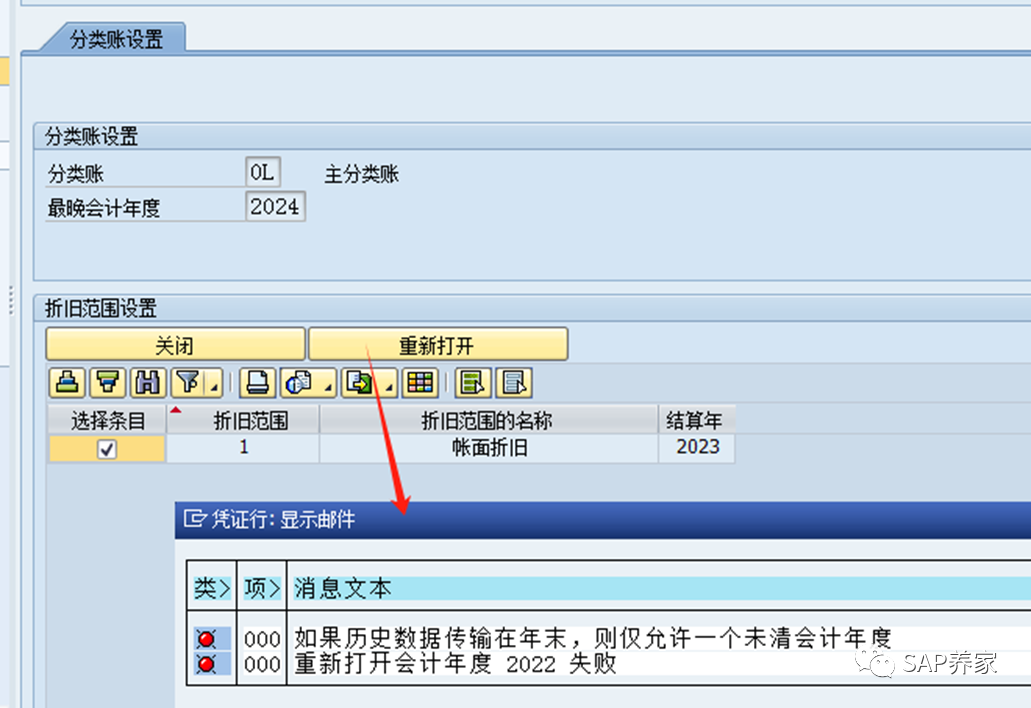This screenshot has height=708, width=1031.
Task: Click the first red error icon in message list
Action: point(206,639)
